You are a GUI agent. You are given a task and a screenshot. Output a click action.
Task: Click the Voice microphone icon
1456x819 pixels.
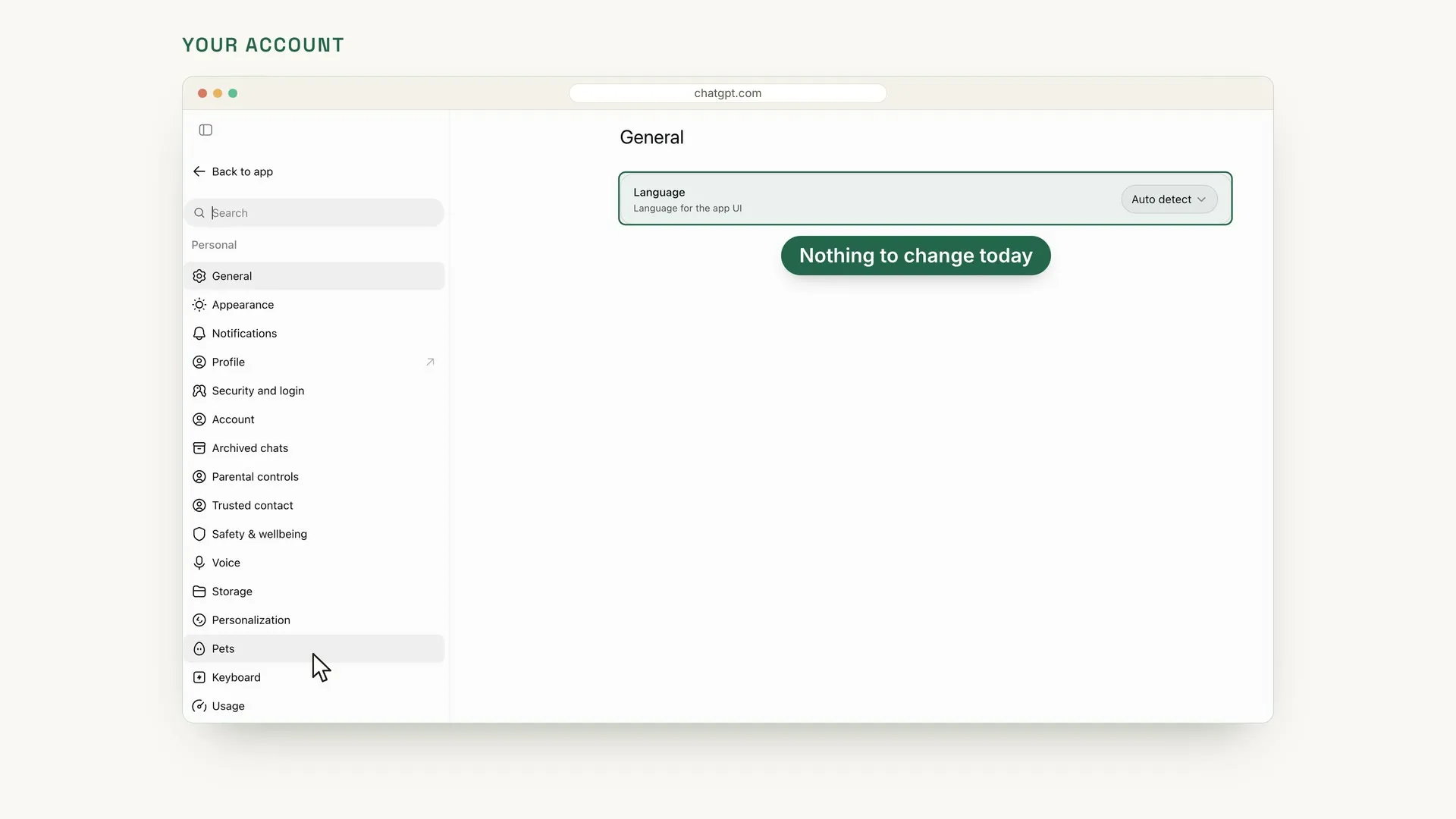pos(199,563)
